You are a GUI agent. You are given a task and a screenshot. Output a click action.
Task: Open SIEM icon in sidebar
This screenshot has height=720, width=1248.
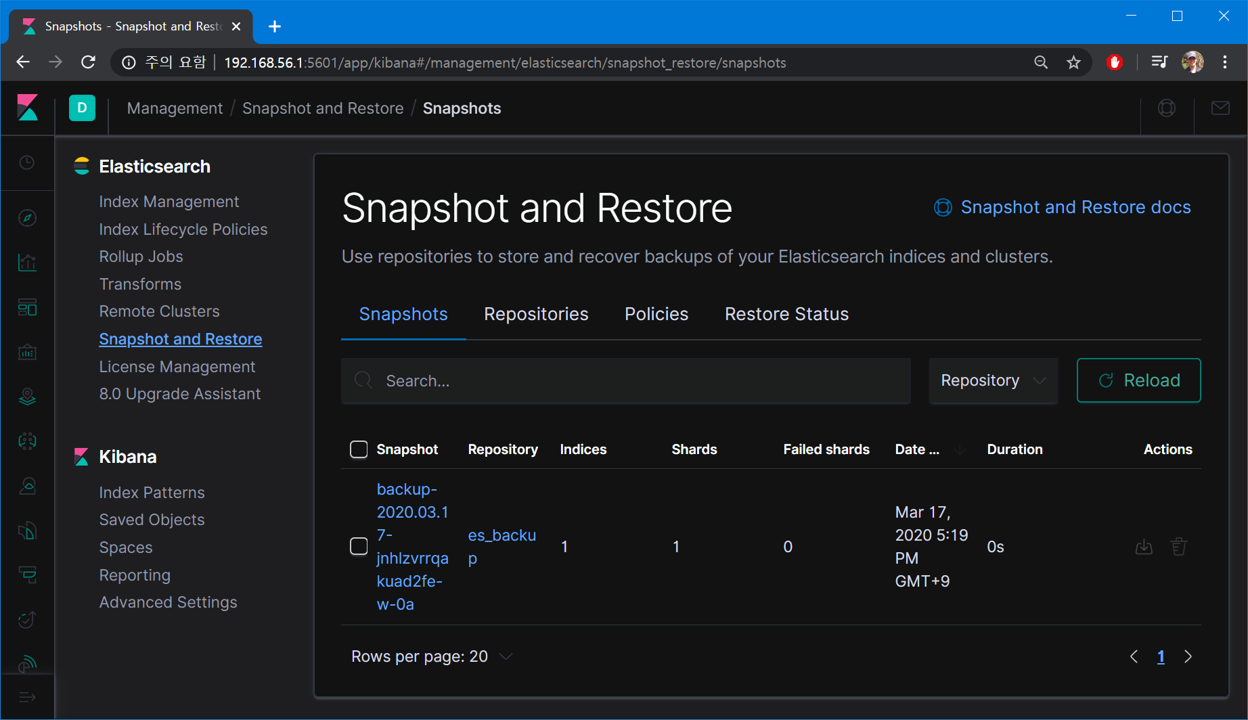(x=27, y=662)
